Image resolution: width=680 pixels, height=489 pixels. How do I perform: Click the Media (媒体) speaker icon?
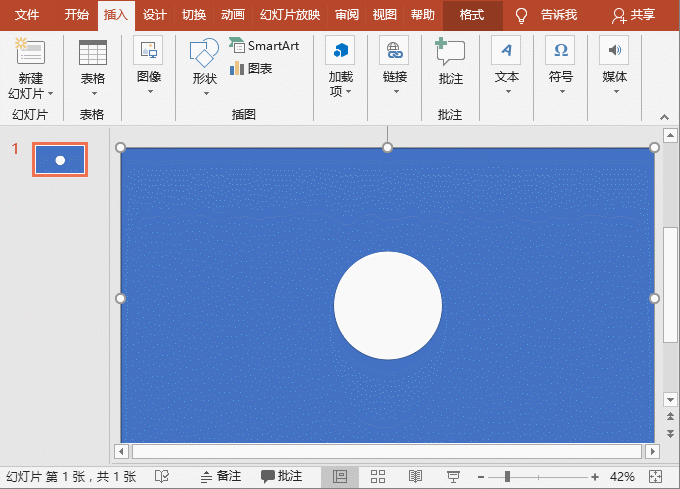point(614,51)
